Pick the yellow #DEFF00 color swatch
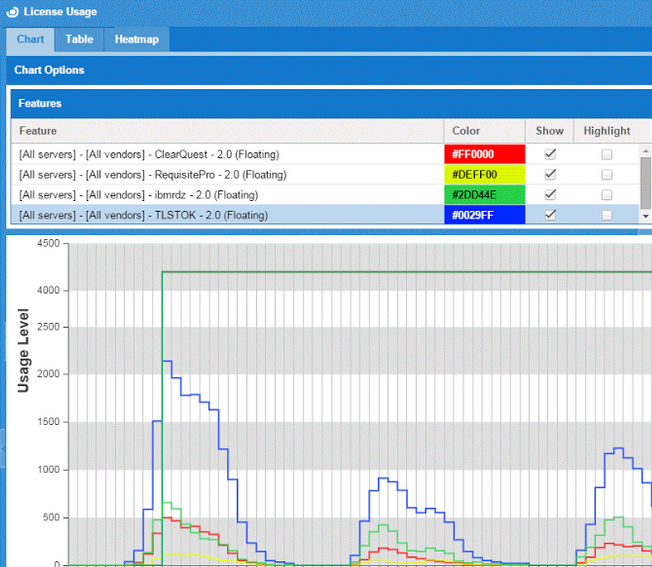The height and width of the screenshot is (567, 652). (484, 175)
